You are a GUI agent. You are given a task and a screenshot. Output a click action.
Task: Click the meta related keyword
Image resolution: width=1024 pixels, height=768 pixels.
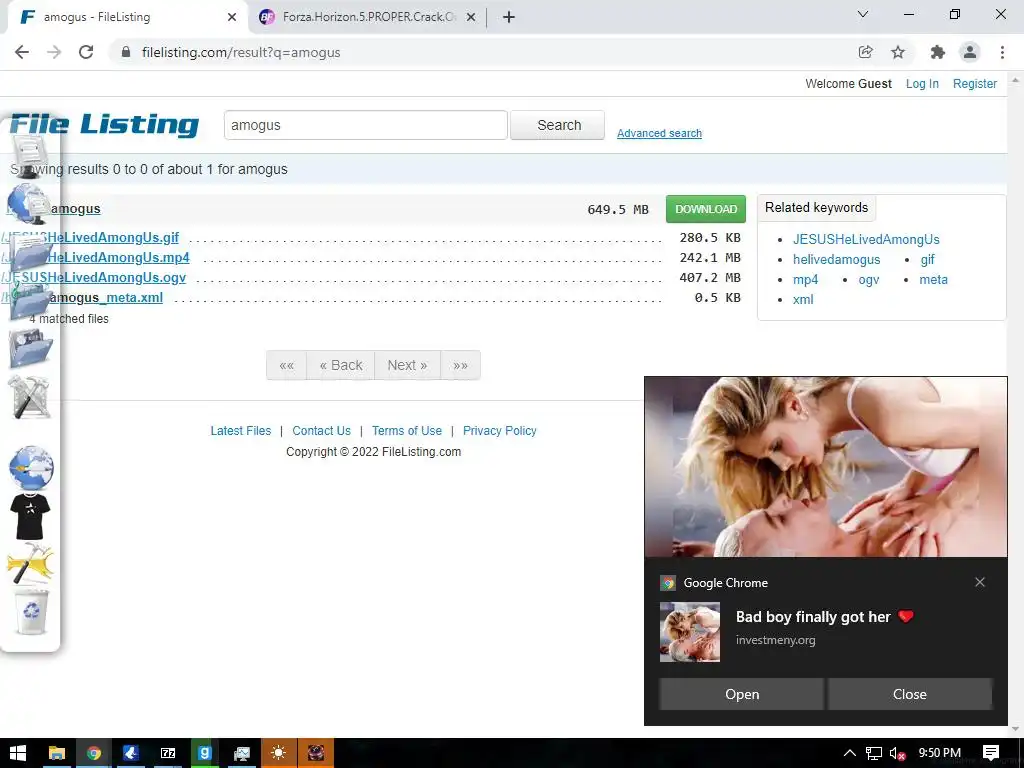[933, 280]
